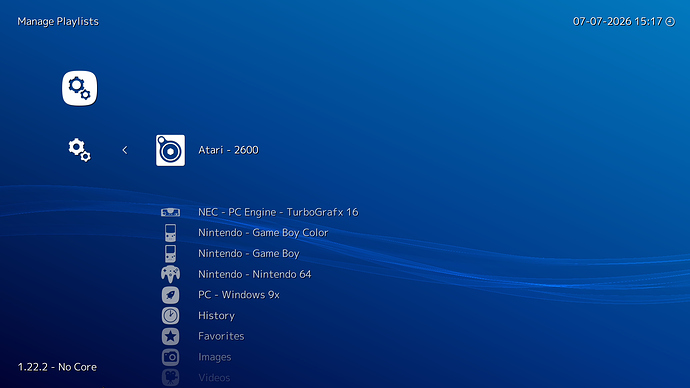Select the small settings gears icon

click(80, 150)
